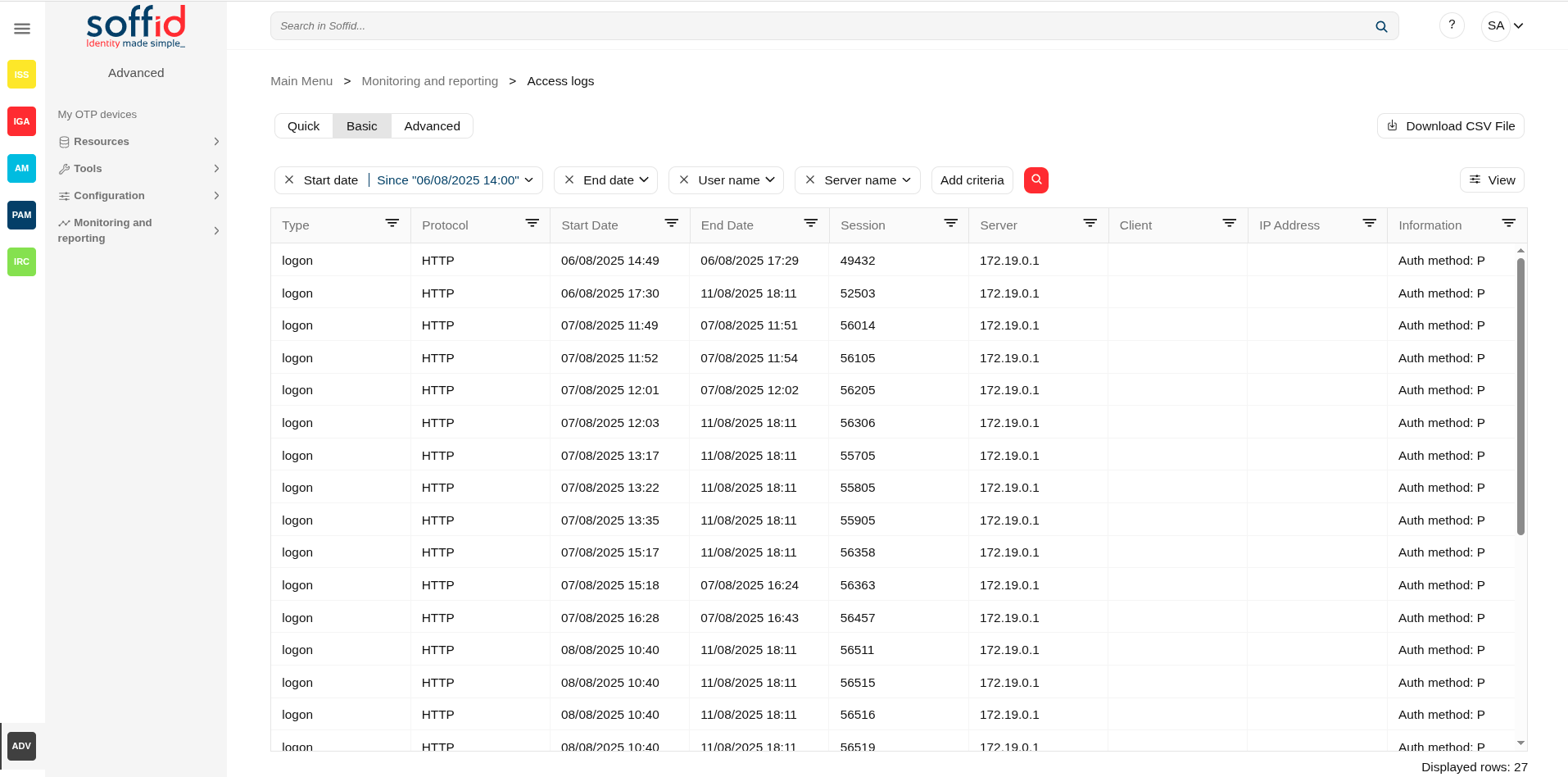1568x777 pixels.
Task: Select the ADV module icon
Action: point(21,746)
